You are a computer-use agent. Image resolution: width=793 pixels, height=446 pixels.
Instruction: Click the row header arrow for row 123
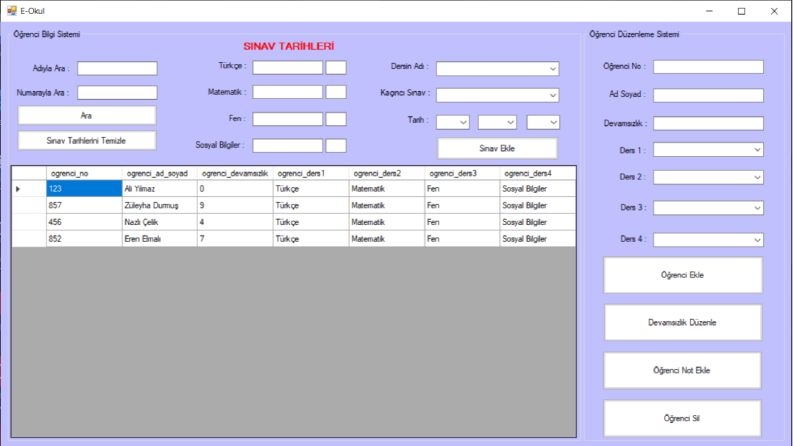[x=29, y=189]
